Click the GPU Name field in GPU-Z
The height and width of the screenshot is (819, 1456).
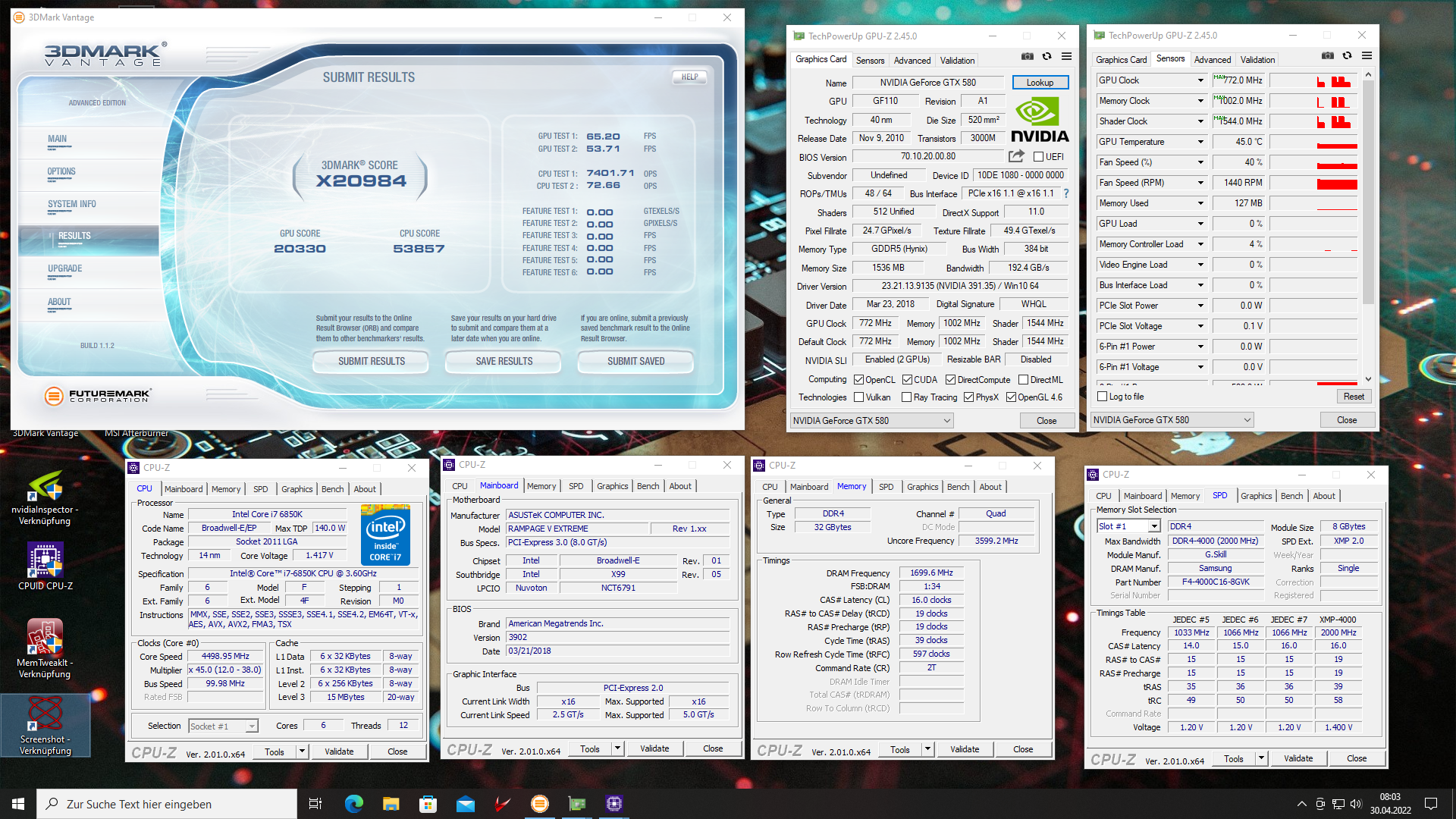[927, 83]
